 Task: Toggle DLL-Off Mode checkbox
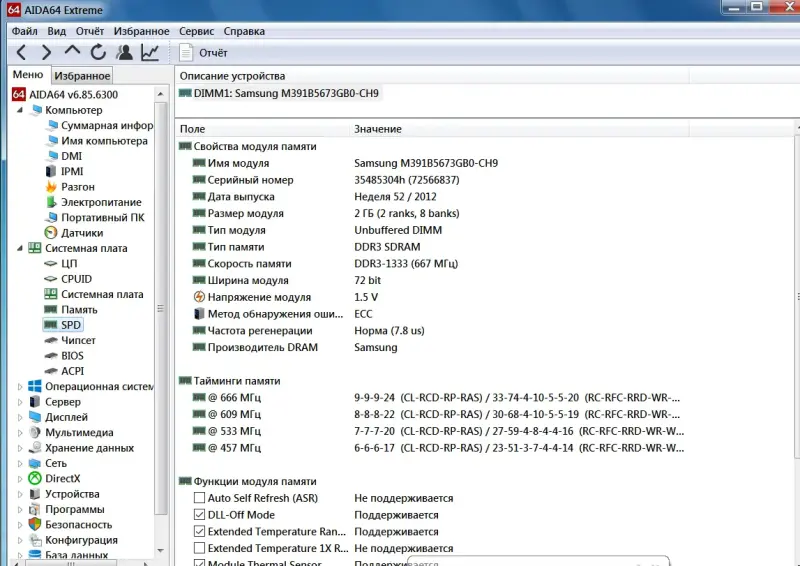199,514
